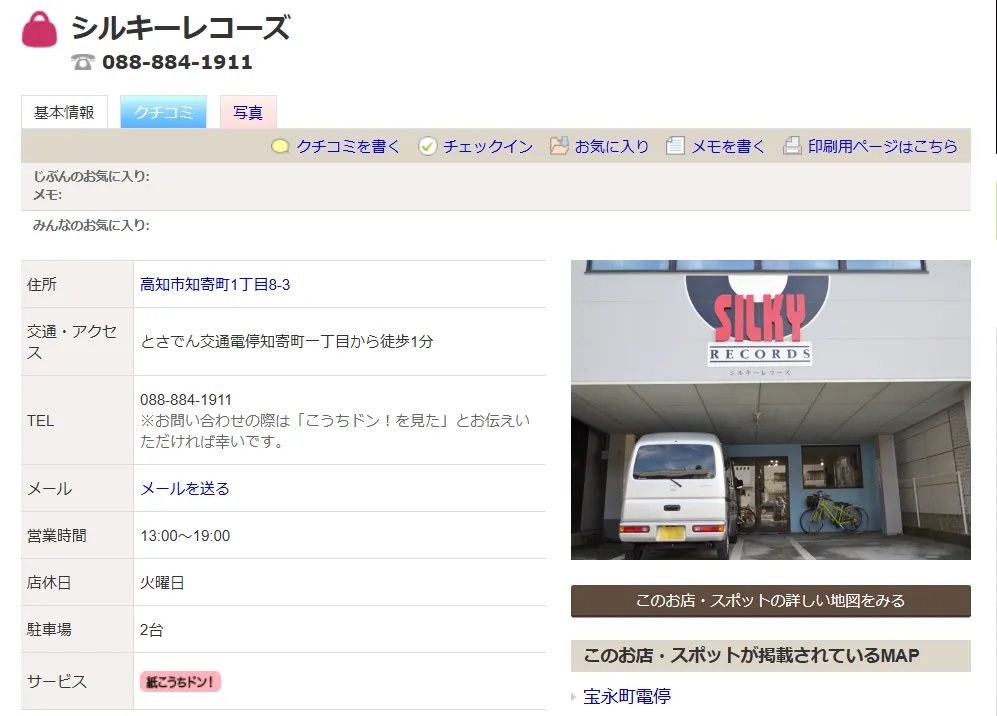The width and height of the screenshot is (997, 716).
Task: Click the pink shopping bag icon
Action: (x=40, y=29)
